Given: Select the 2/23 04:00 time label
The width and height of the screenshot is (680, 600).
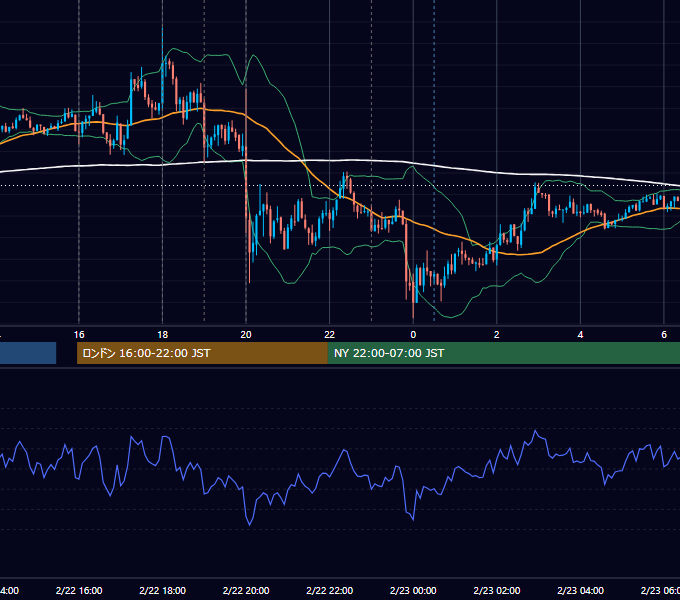Looking at the screenshot, I should [x=580, y=590].
